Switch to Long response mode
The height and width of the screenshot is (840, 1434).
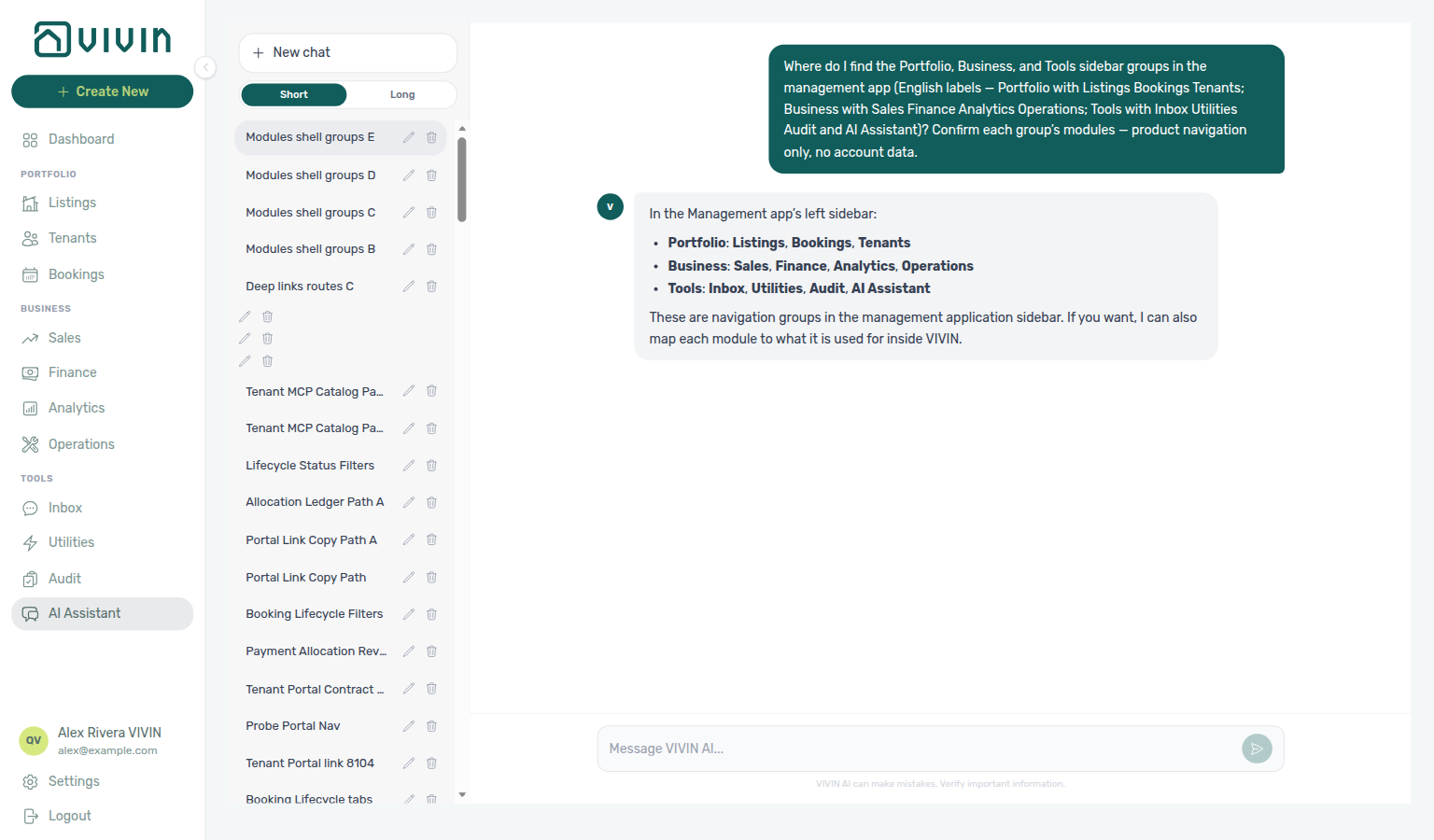[402, 94]
